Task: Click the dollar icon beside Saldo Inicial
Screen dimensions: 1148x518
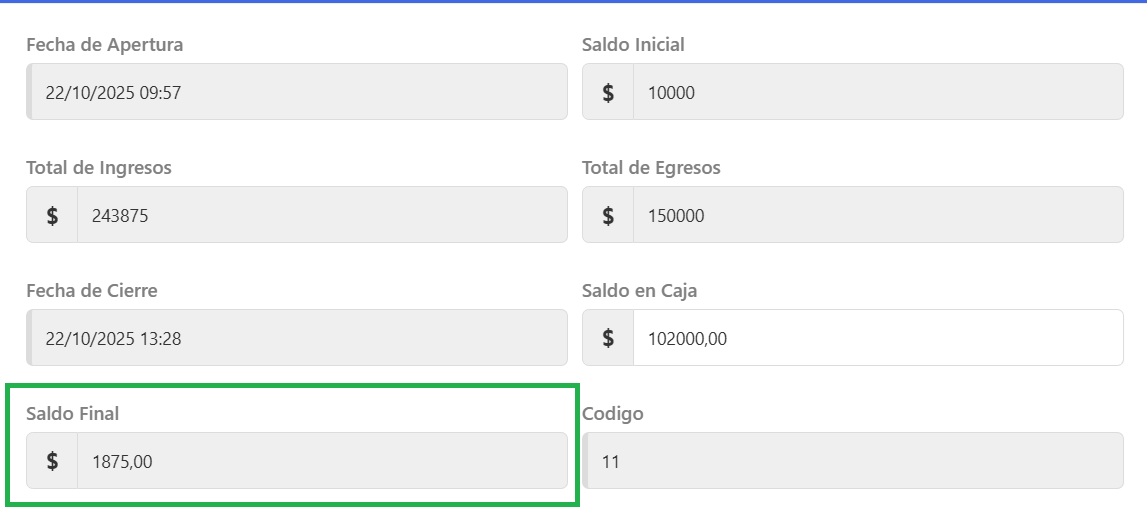Action: [x=608, y=93]
